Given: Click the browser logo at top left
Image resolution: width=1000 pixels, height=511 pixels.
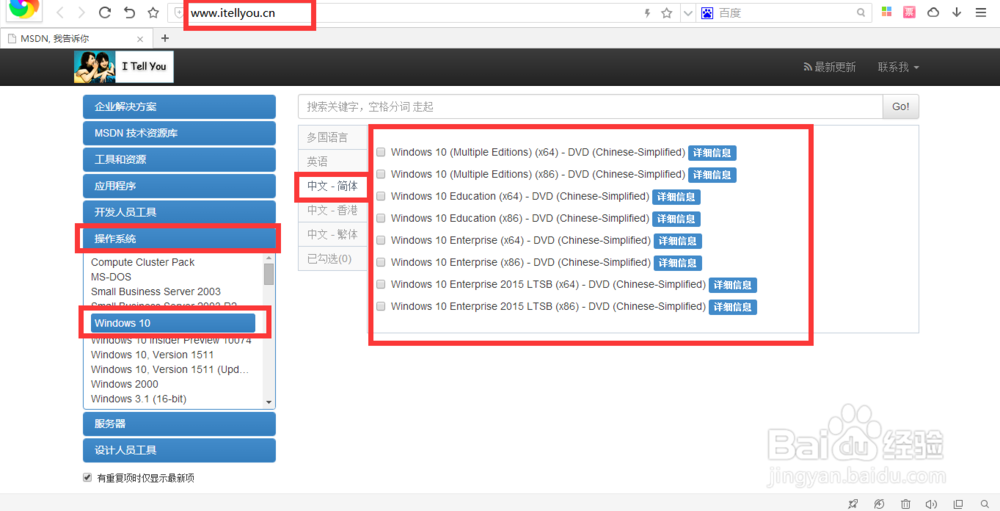Looking at the screenshot, I should [24, 9].
